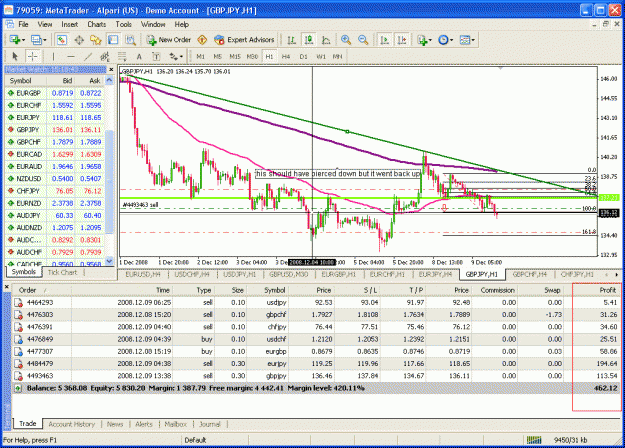Open the Insert menu

tap(69, 24)
